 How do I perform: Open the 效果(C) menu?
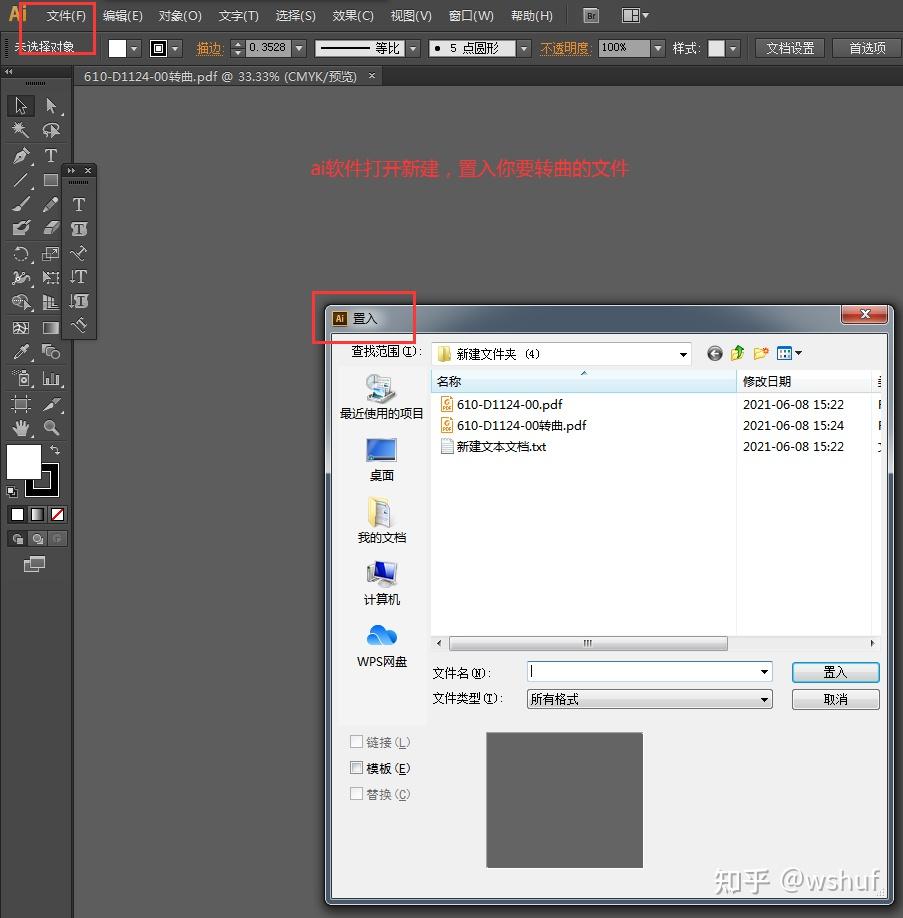352,16
